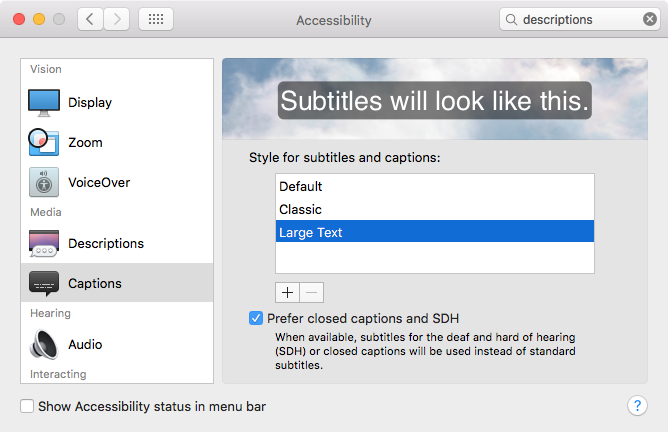668x432 pixels.
Task: Select the Default caption style
Action: click(x=435, y=186)
